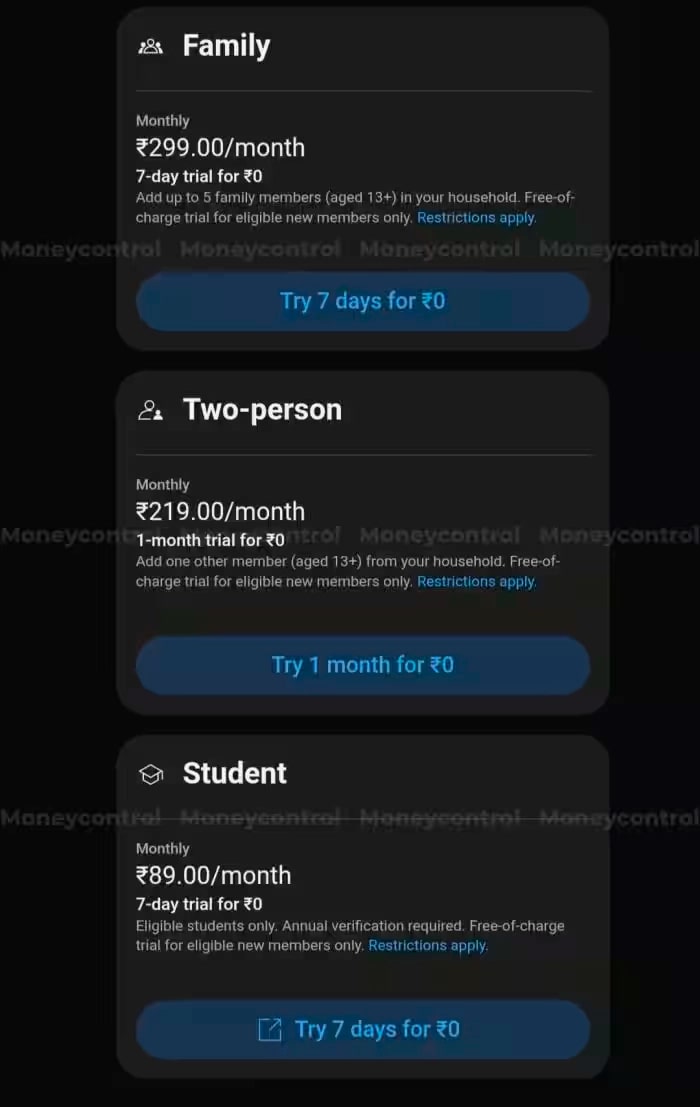Screen dimensions: 700x1107
Task: Click the Monthly label in Family card
Action: (162, 121)
